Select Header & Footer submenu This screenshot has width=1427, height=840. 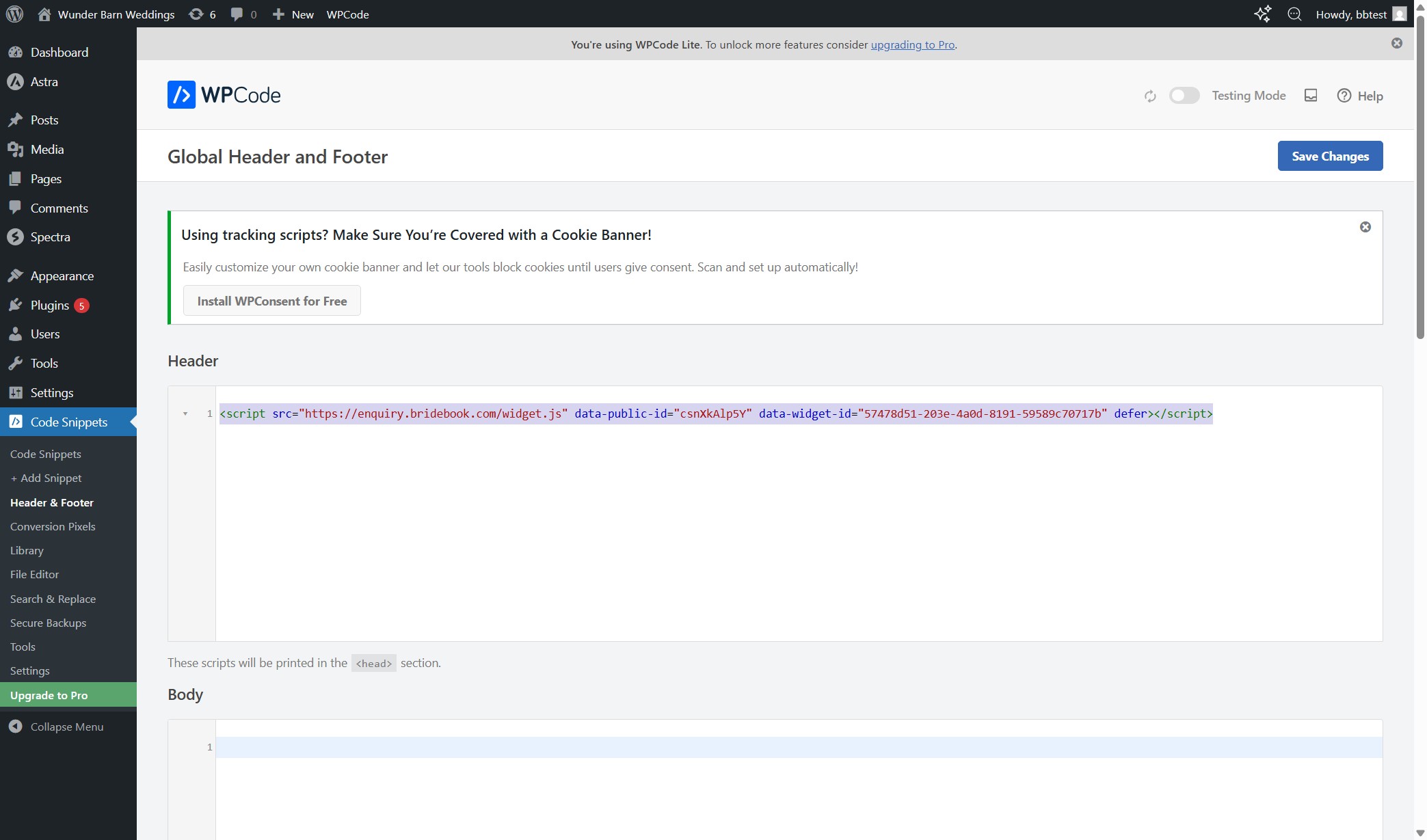(x=52, y=502)
